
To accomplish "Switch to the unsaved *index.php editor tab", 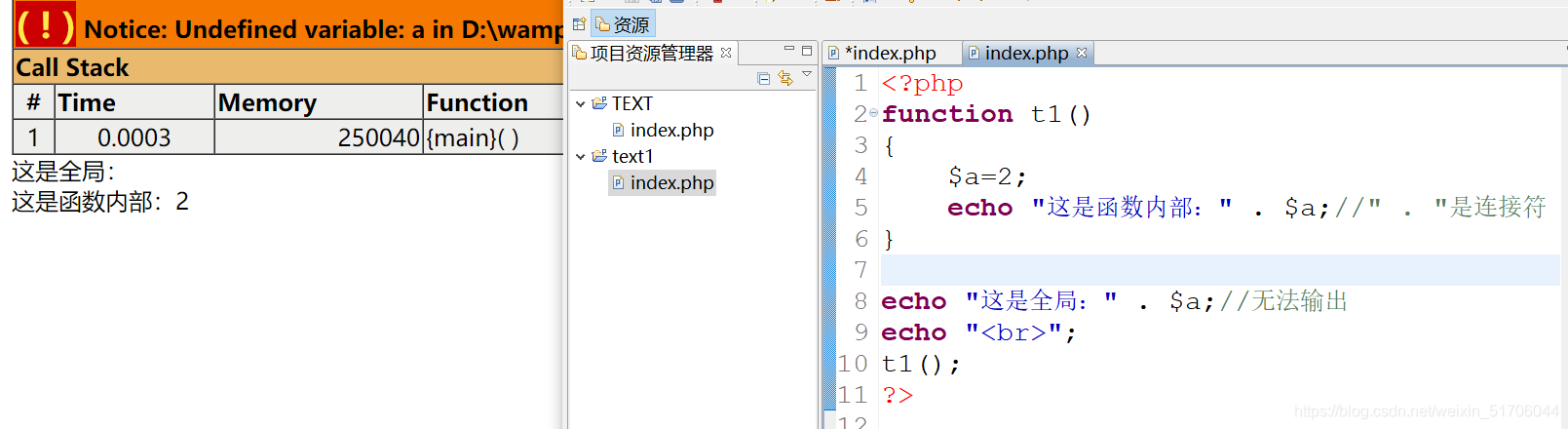I will point(890,53).
